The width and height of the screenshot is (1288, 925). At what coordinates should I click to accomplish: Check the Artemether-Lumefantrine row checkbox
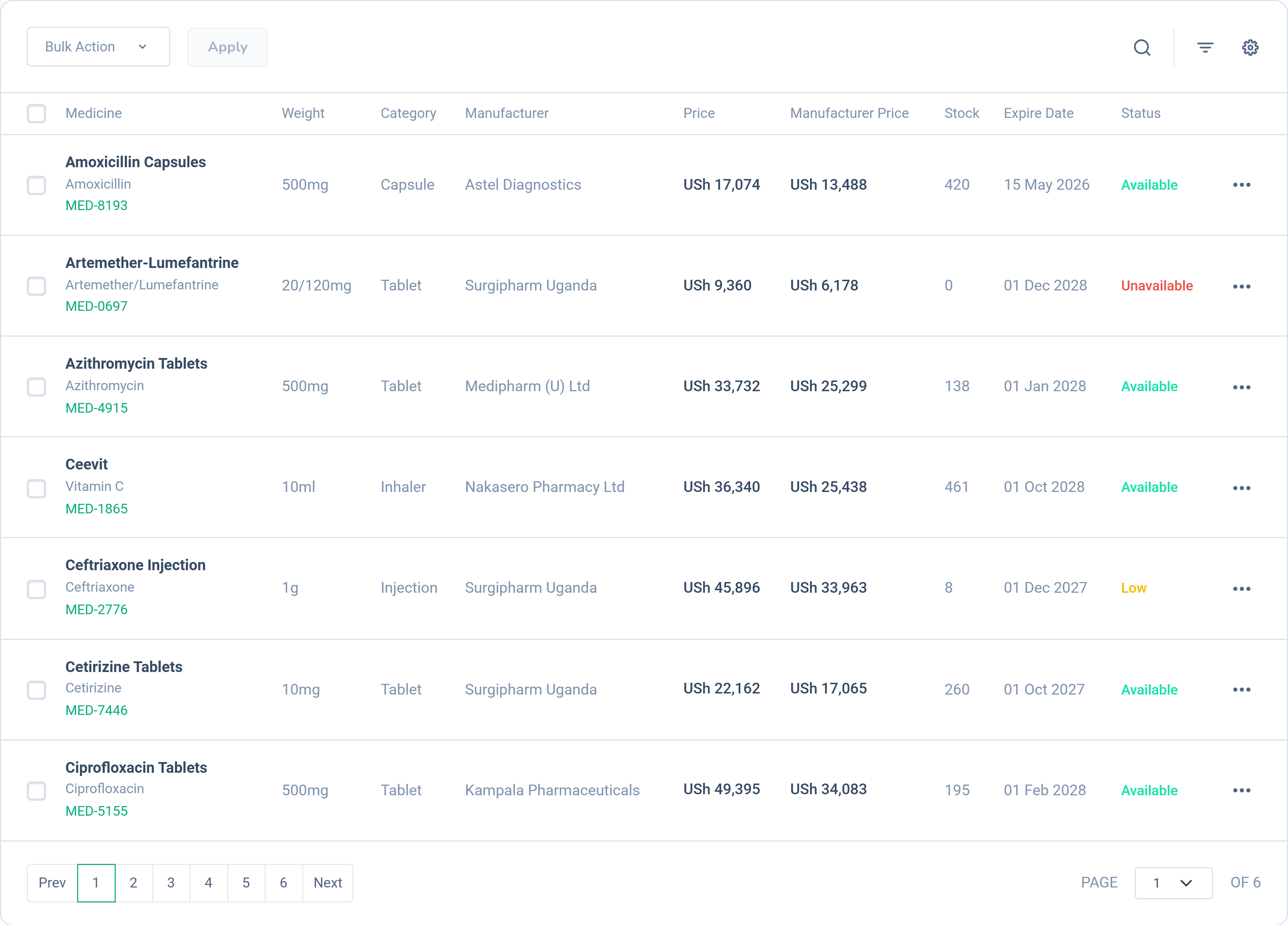coord(36,286)
